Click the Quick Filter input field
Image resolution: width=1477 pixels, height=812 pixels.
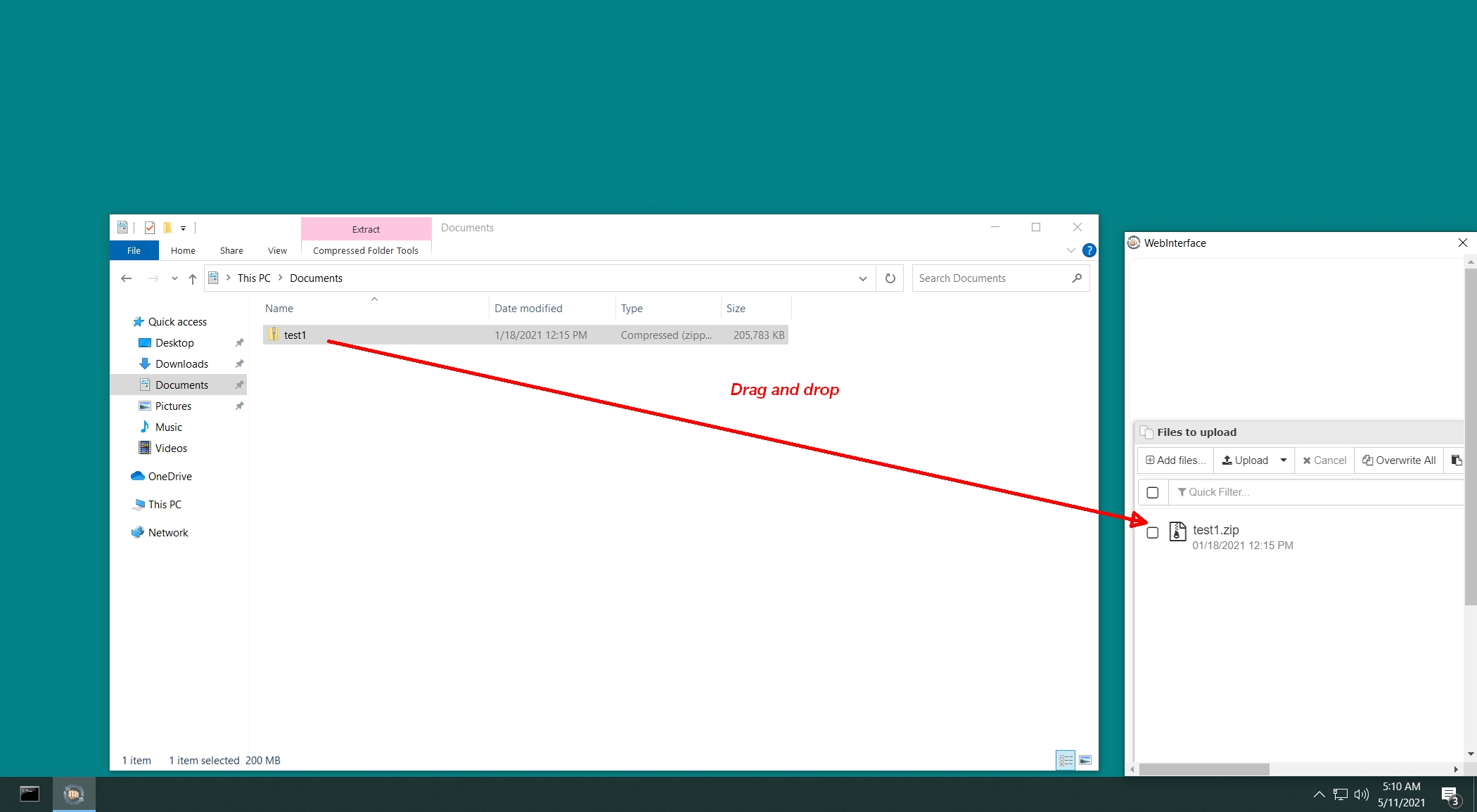click(1317, 492)
